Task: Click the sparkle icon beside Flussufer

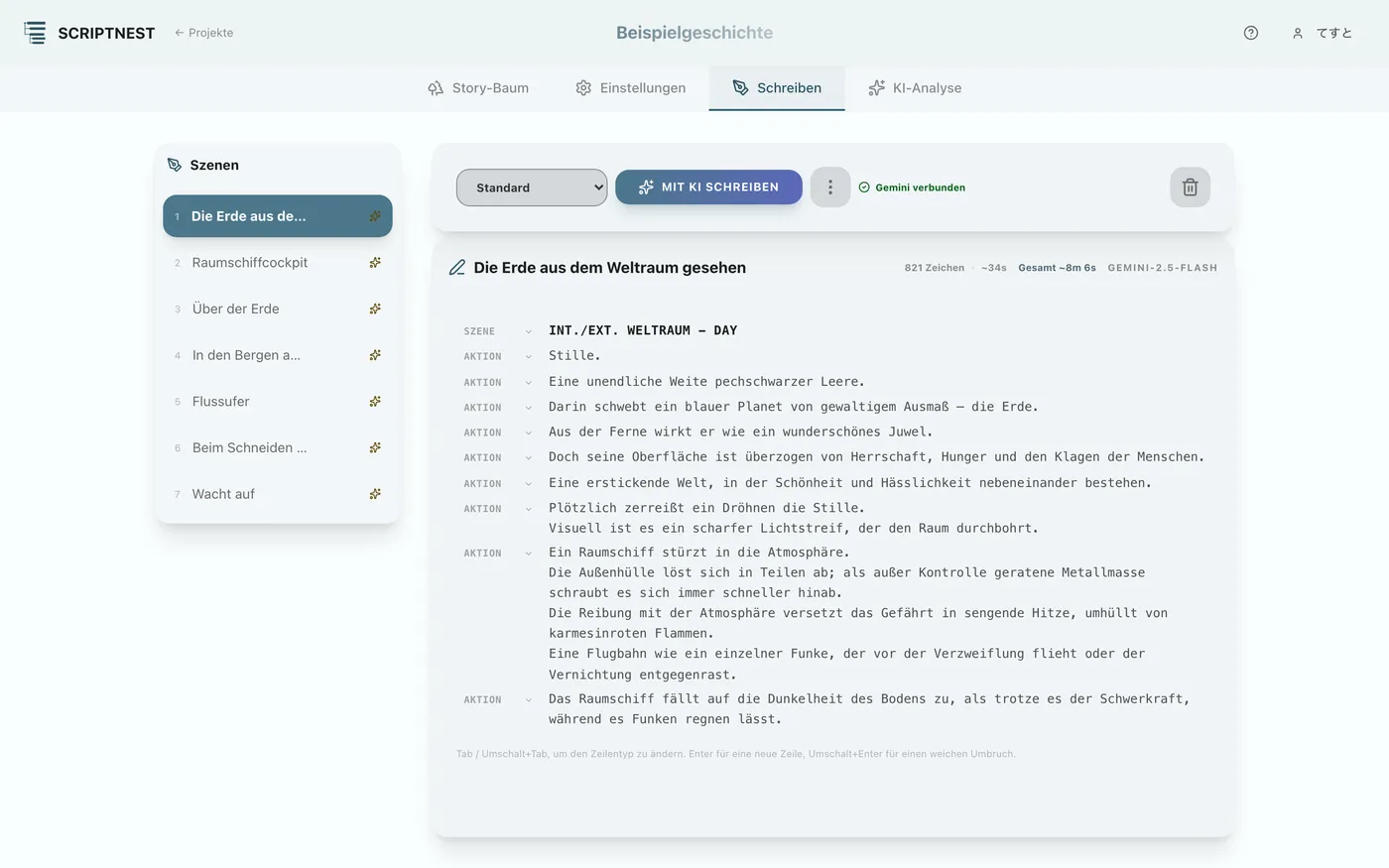Action: pos(375,402)
